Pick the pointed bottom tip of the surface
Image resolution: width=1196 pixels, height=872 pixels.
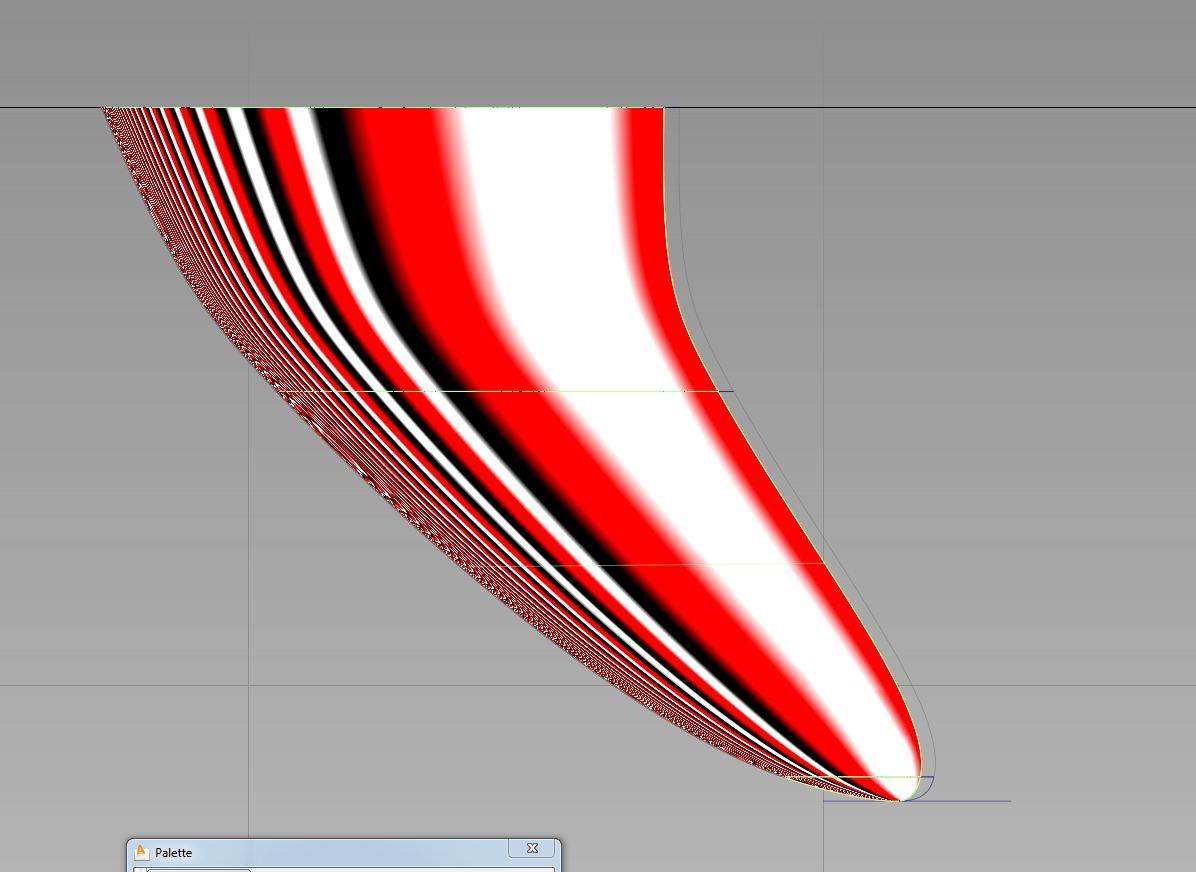[900, 799]
